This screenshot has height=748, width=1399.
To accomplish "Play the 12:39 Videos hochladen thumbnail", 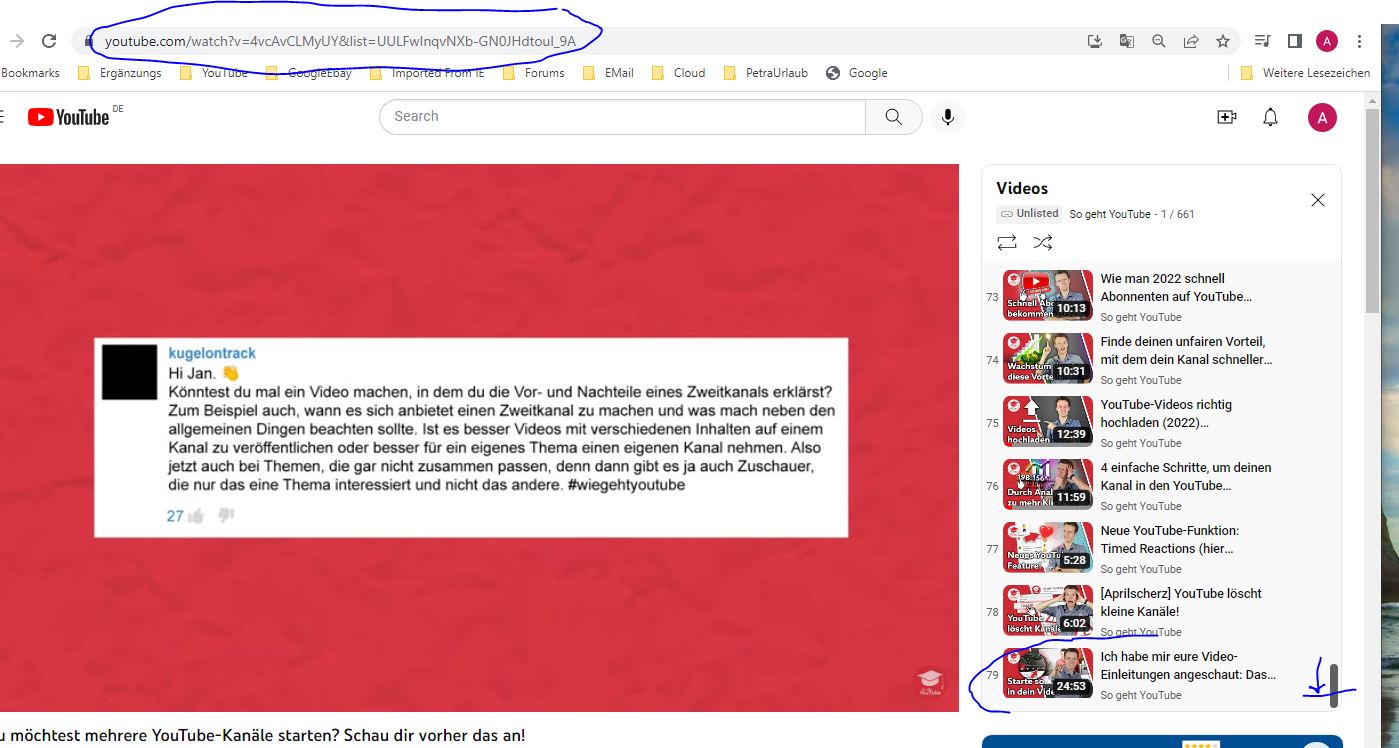I will [x=1048, y=421].
